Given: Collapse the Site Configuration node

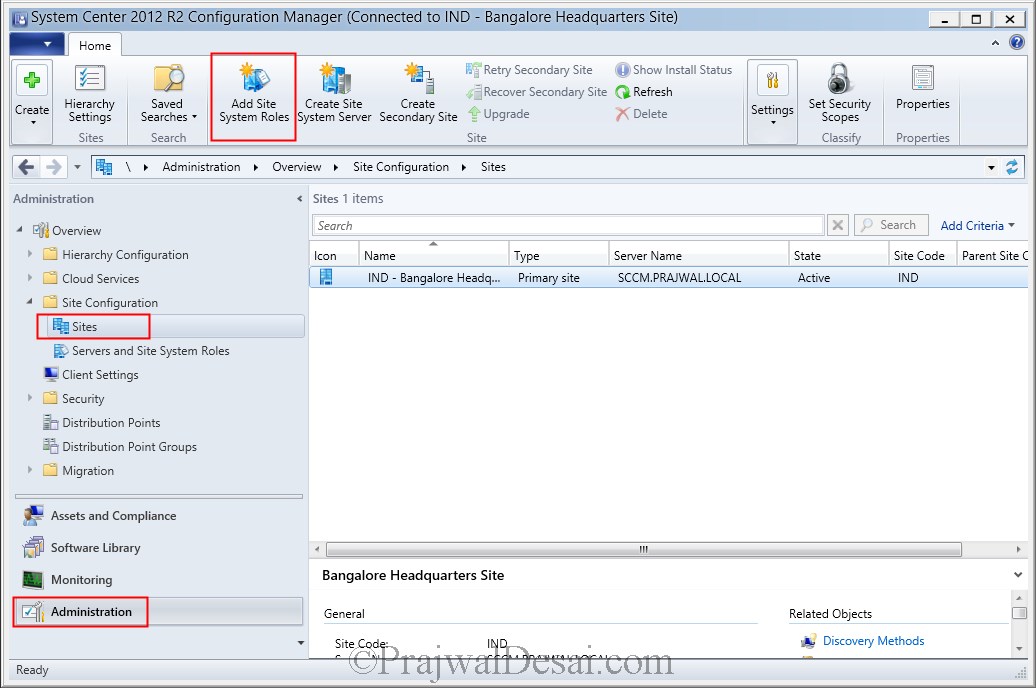Looking at the screenshot, I should click(x=30, y=301).
